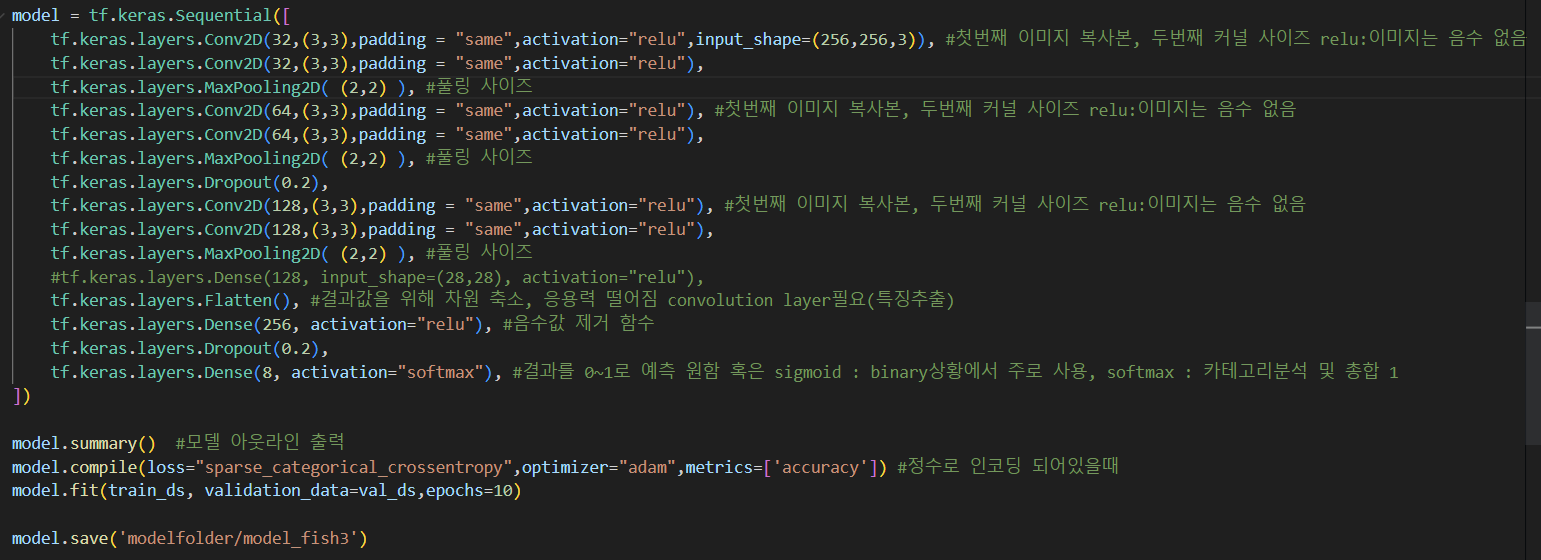Click the closing ]) bracket line

[x=21, y=396]
